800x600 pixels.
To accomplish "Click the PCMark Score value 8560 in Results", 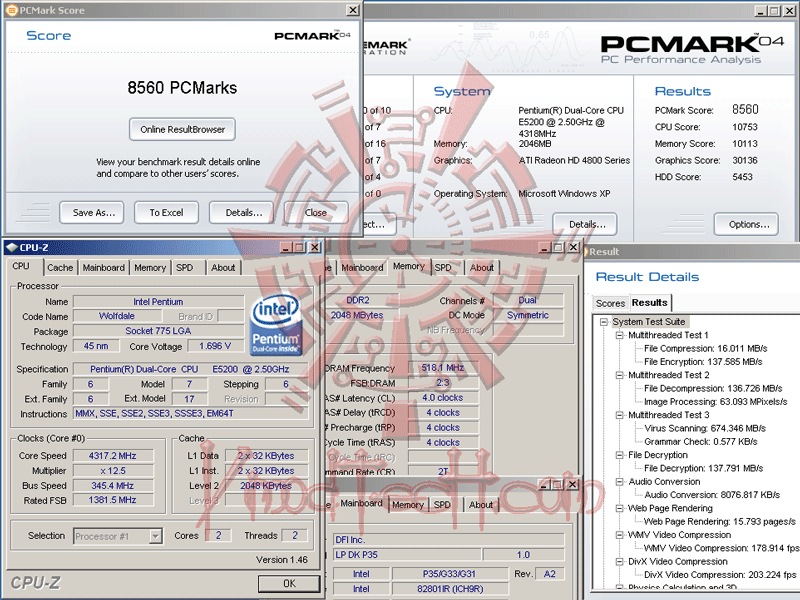I will point(745,110).
